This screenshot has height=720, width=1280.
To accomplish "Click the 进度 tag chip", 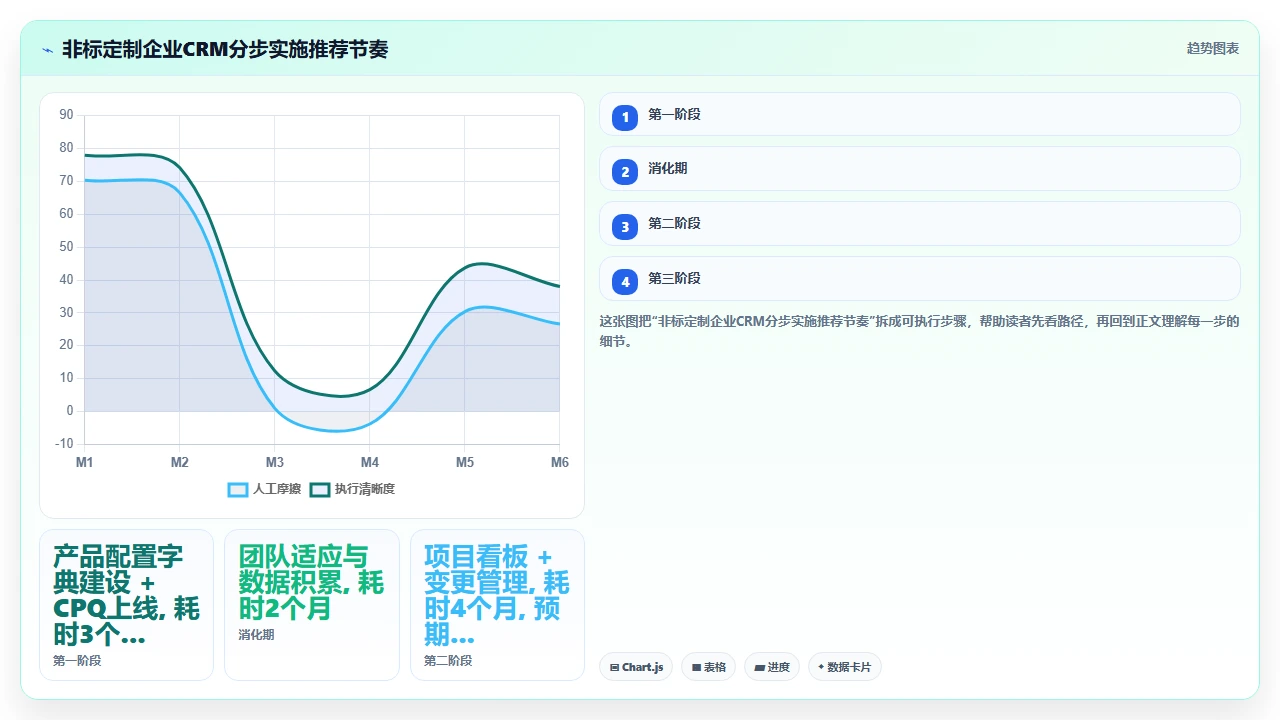I will [772, 667].
